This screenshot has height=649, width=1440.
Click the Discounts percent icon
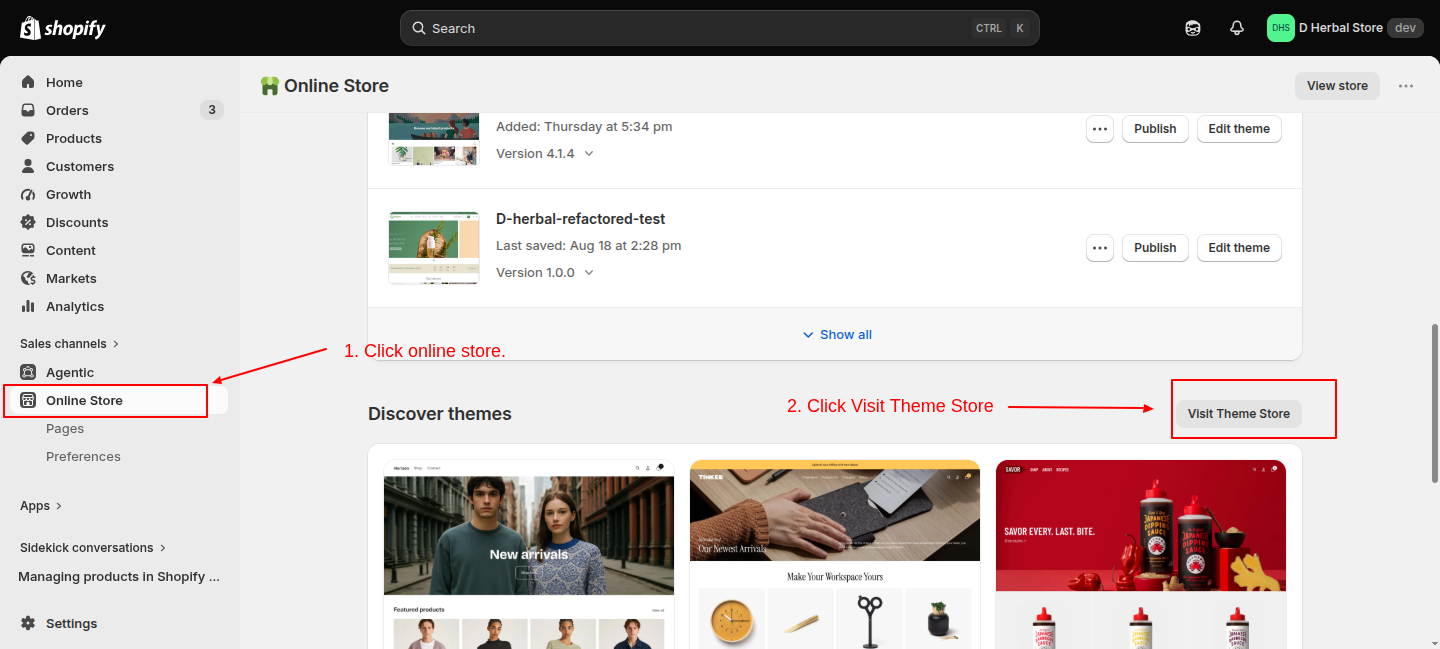click(28, 222)
